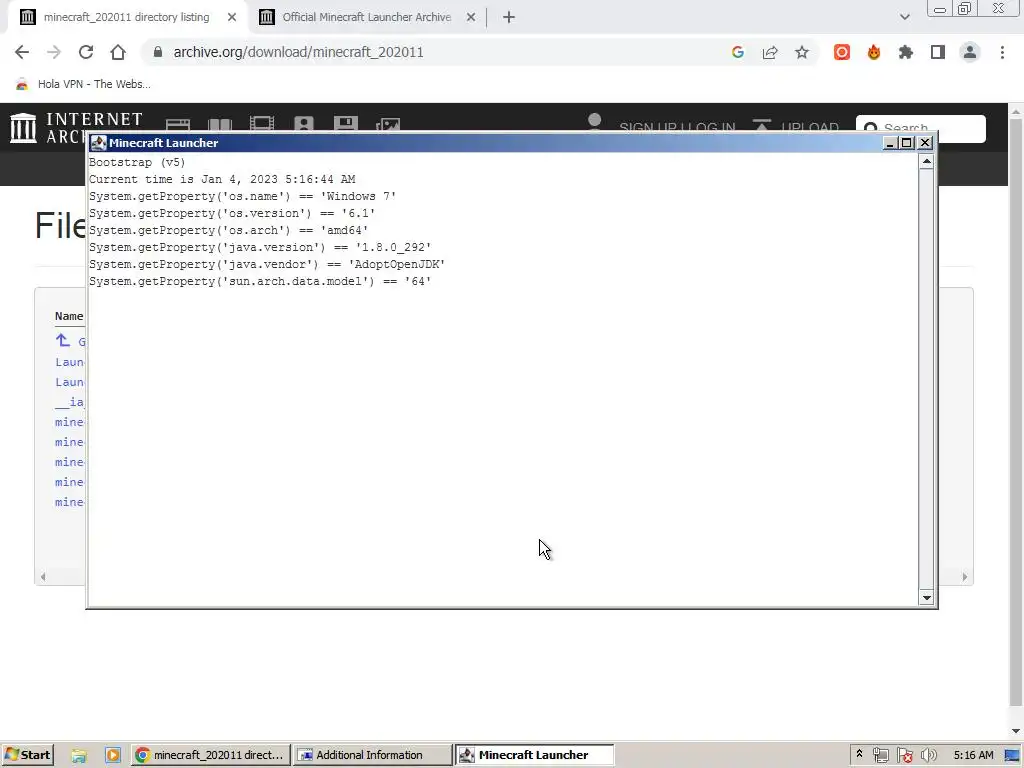This screenshot has width=1024, height=768.
Task: Click file list right scroll arrow
Action: coord(965,577)
